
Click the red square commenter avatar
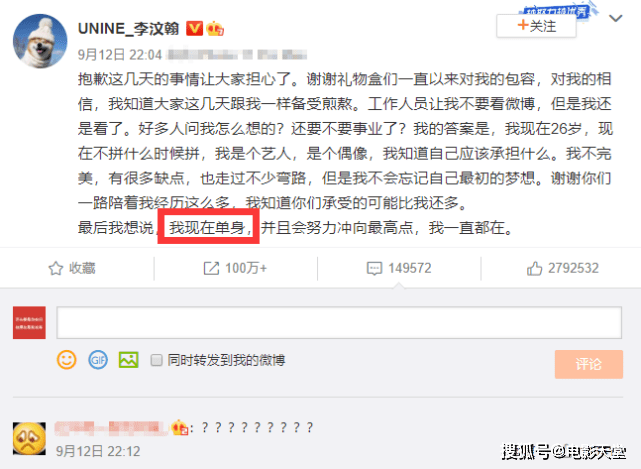point(29,323)
